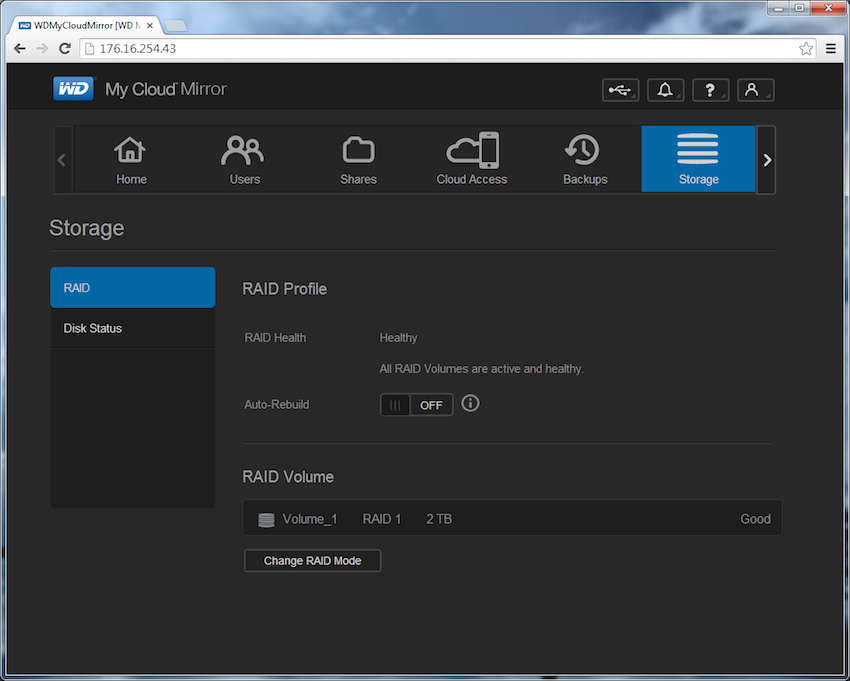Open the Backups section
The height and width of the screenshot is (681, 850).
585,159
